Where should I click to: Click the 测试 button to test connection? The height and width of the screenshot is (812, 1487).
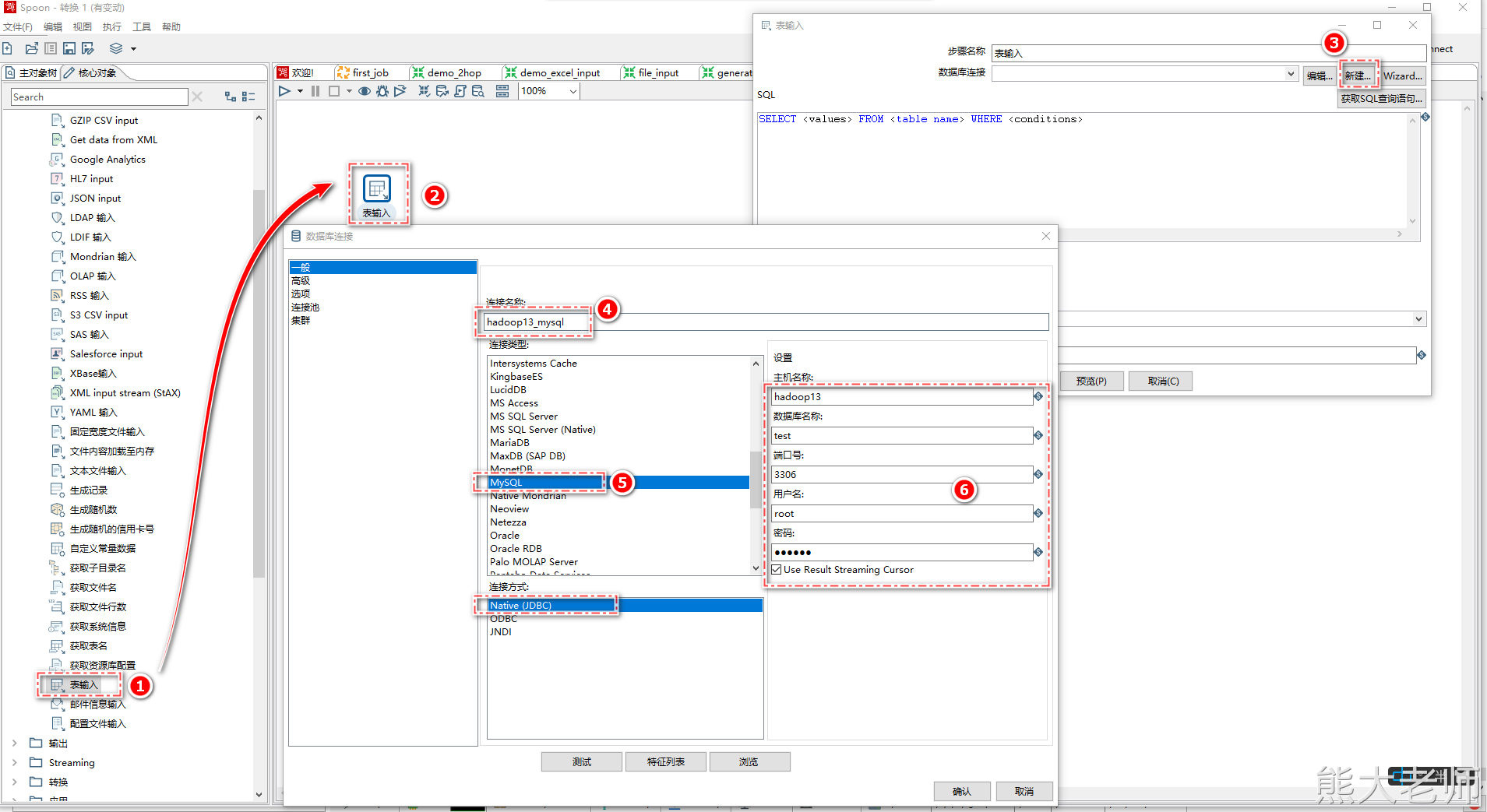click(581, 762)
